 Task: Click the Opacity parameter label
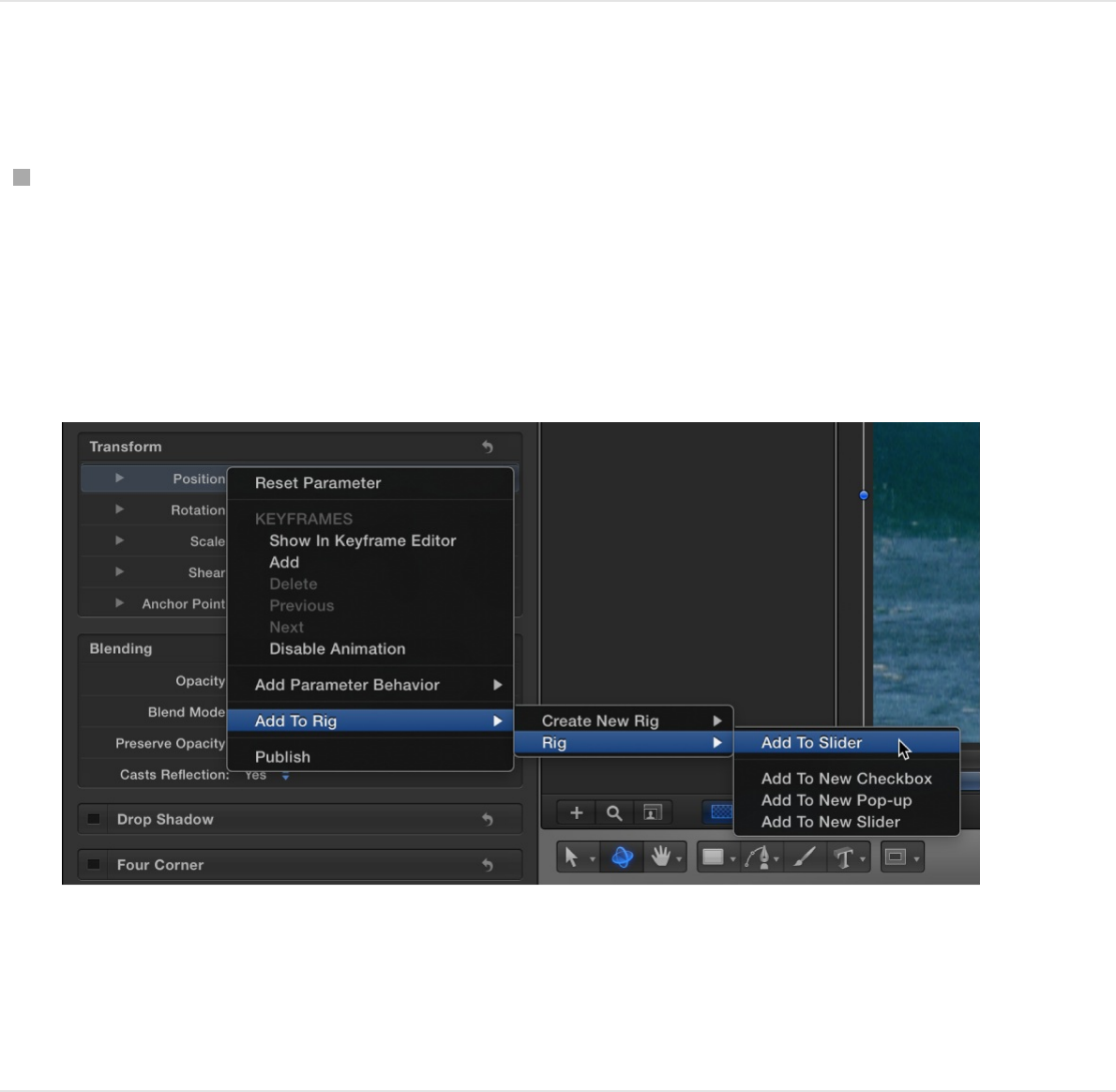pos(201,681)
